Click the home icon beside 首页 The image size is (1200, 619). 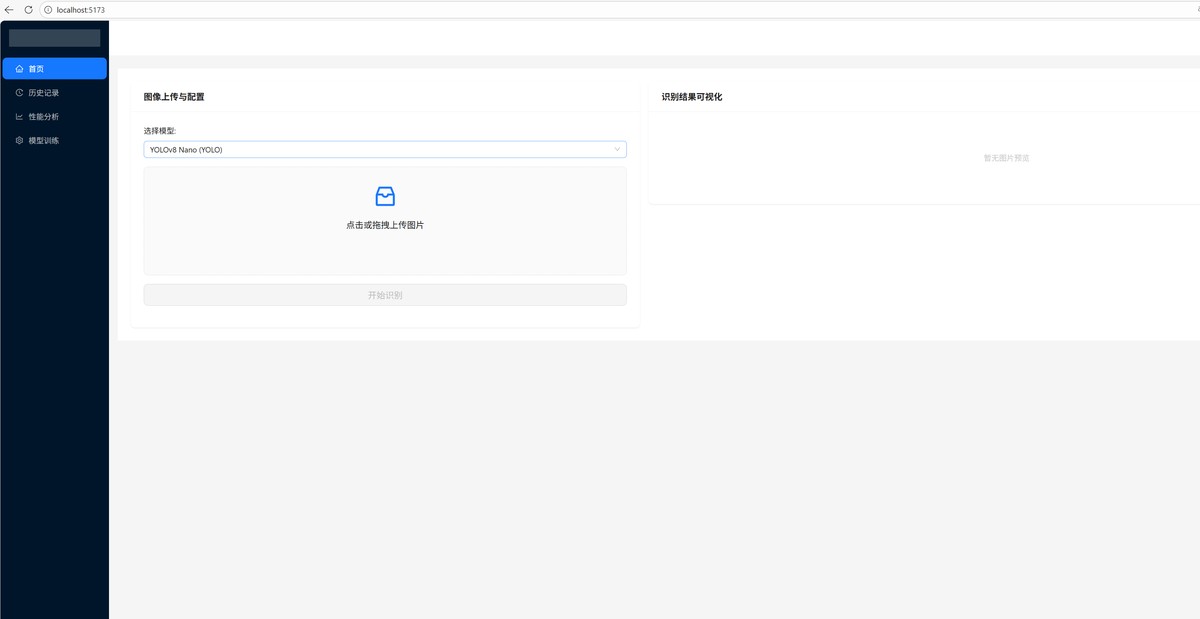point(19,69)
